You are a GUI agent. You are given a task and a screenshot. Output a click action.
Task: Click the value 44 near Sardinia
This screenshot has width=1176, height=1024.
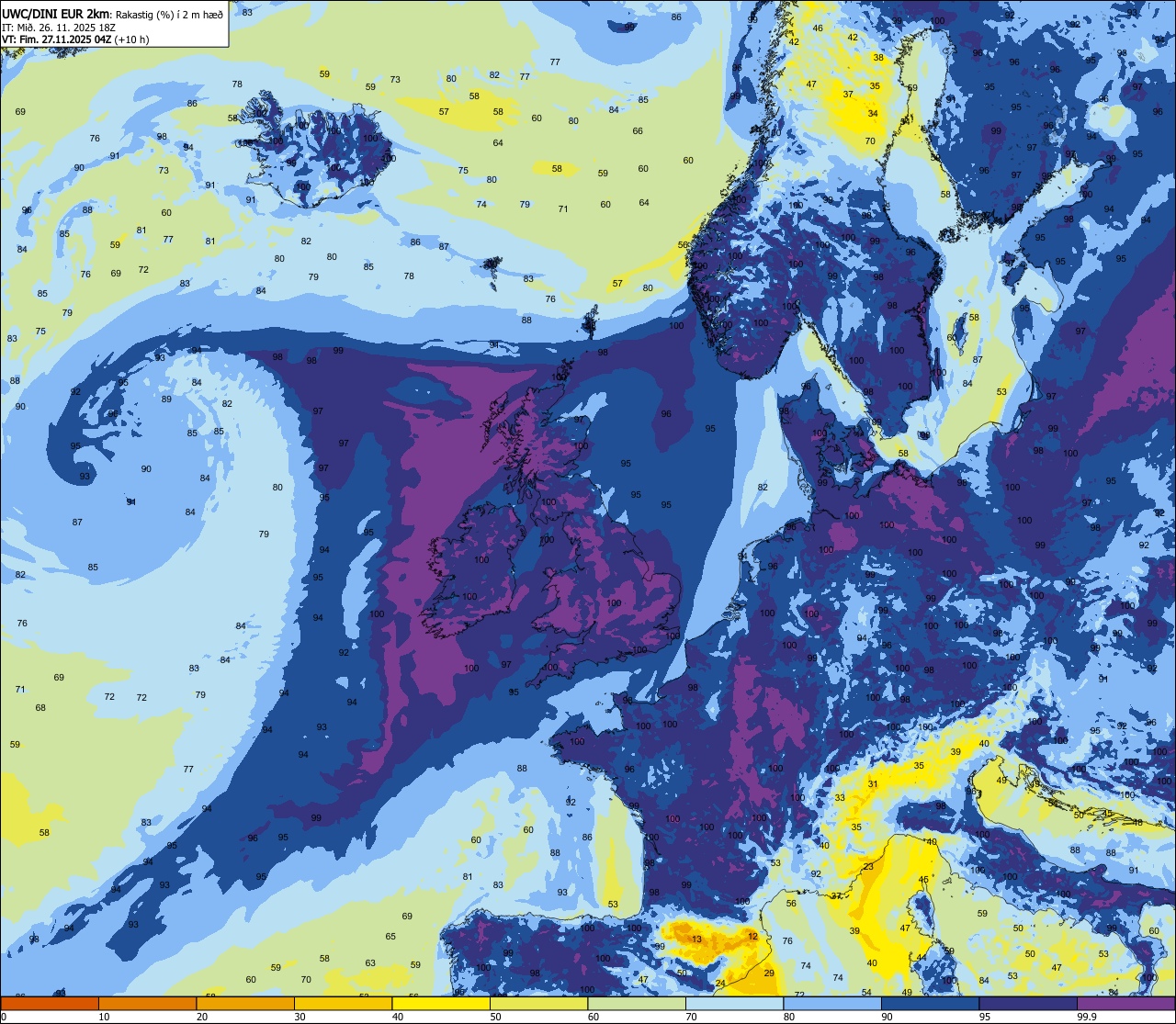coord(921,957)
